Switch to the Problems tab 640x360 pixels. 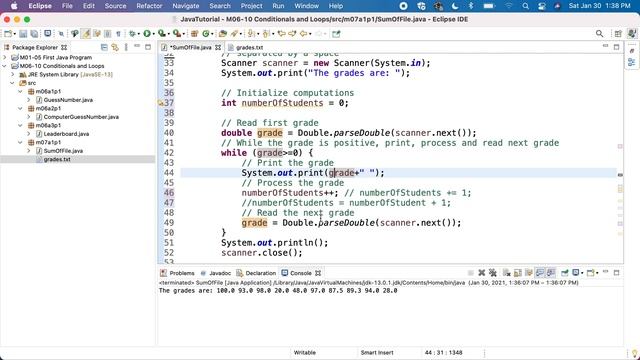(178, 273)
